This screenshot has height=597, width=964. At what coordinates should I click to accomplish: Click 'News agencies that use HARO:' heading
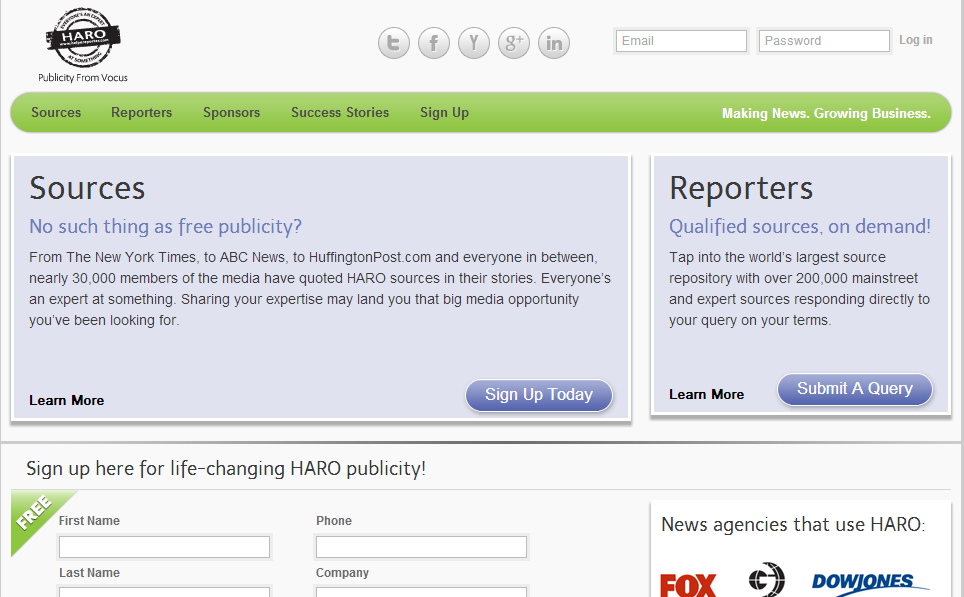coord(793,524)
